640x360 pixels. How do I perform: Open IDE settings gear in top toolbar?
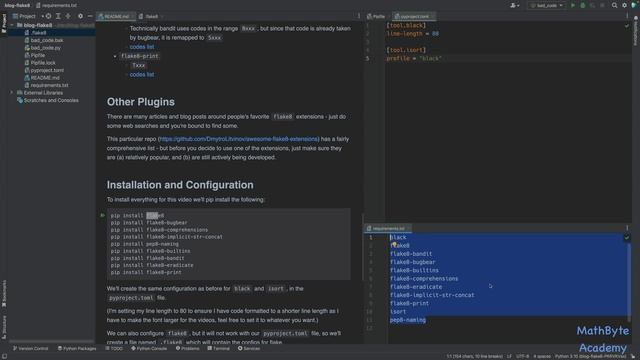click(624, 5)
